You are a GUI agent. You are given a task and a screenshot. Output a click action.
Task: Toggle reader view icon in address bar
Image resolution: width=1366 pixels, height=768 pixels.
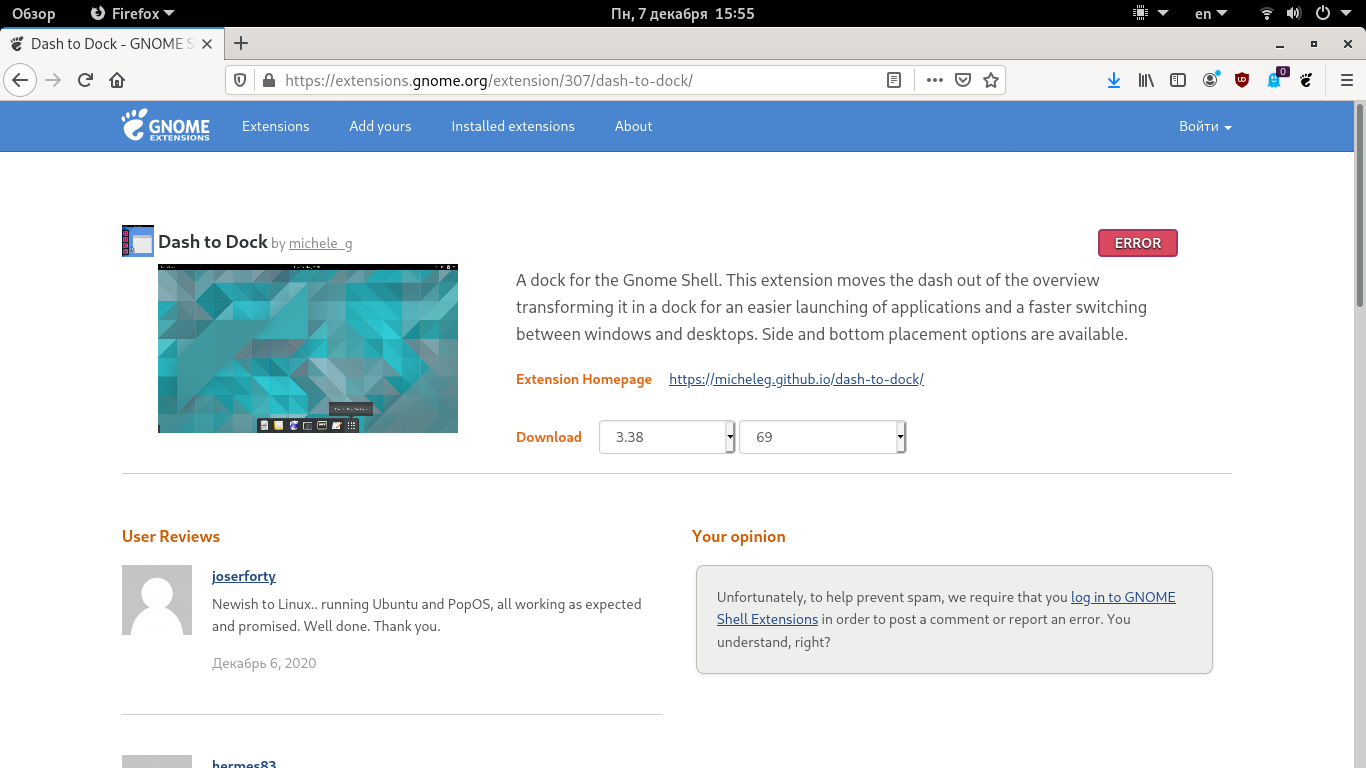[x=894, y=80]
